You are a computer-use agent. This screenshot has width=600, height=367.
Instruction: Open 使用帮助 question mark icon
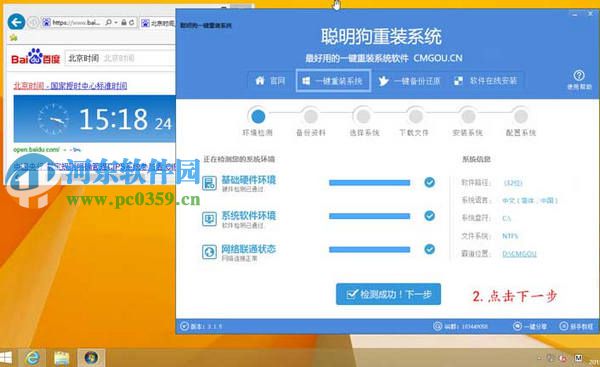579,75
